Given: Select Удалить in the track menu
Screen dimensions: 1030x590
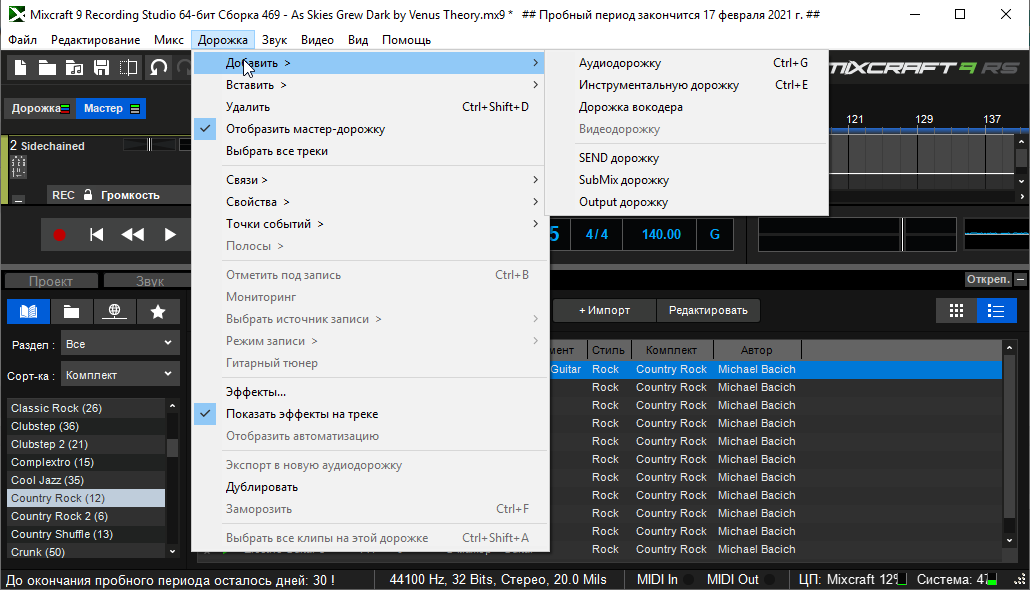Looking at the screenshot, I should pyautogui.click(x=370, y=107).
